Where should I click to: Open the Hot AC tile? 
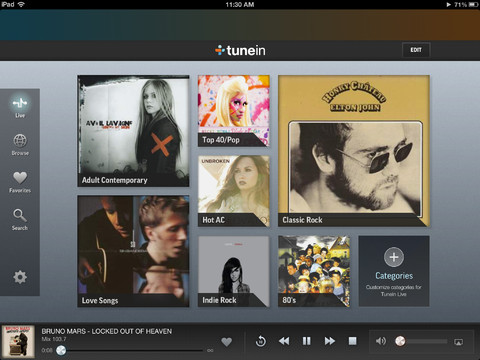[234, 191]
